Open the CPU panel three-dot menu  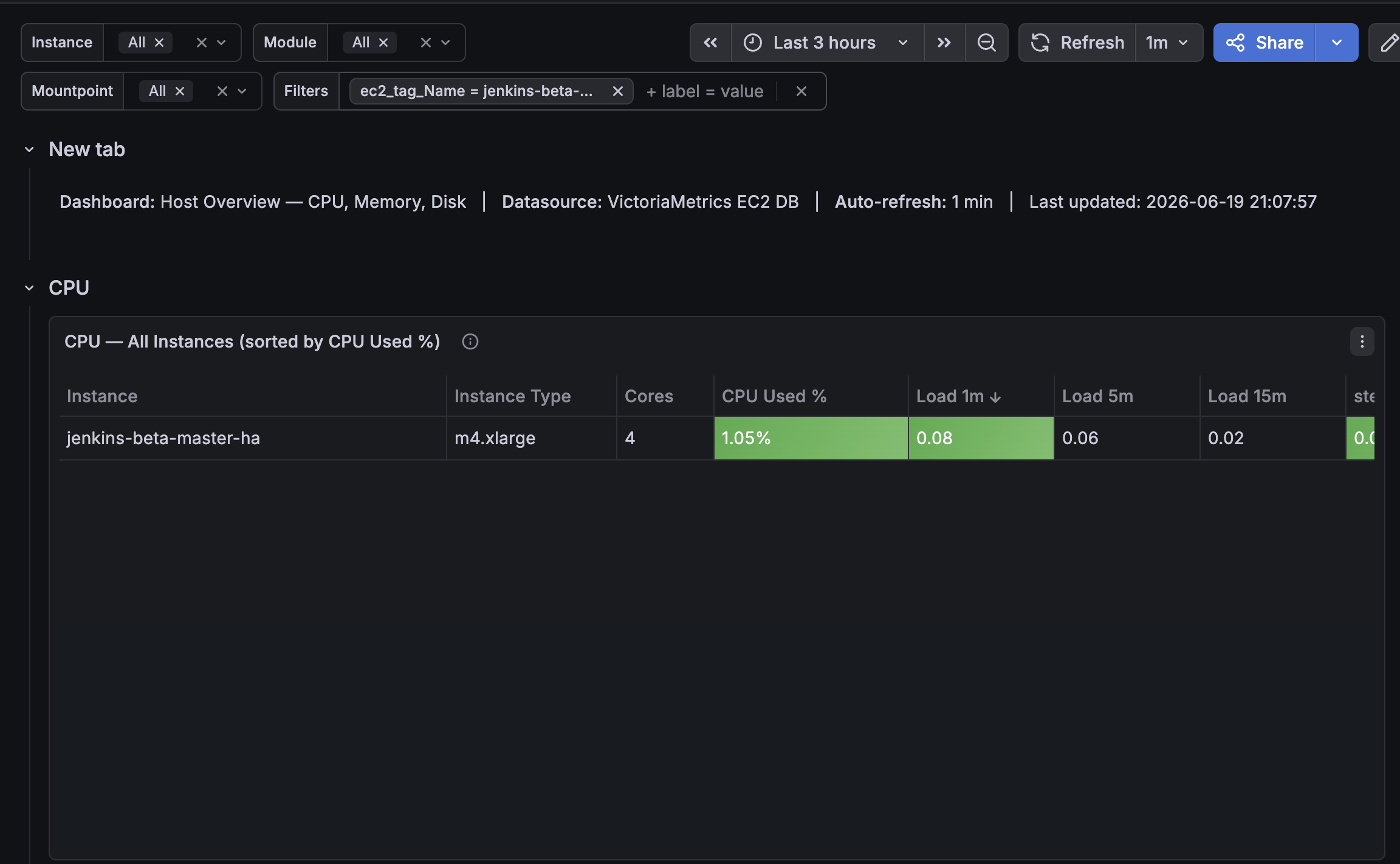coord(1362,341)
